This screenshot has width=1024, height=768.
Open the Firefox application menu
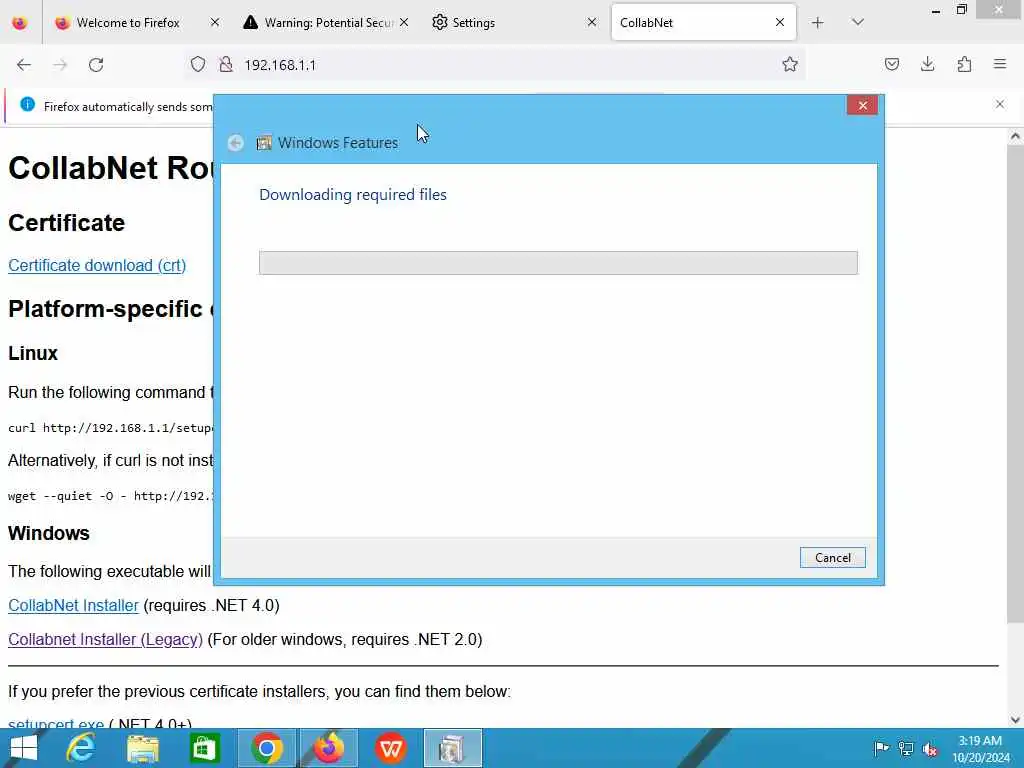click(1000, 64)
